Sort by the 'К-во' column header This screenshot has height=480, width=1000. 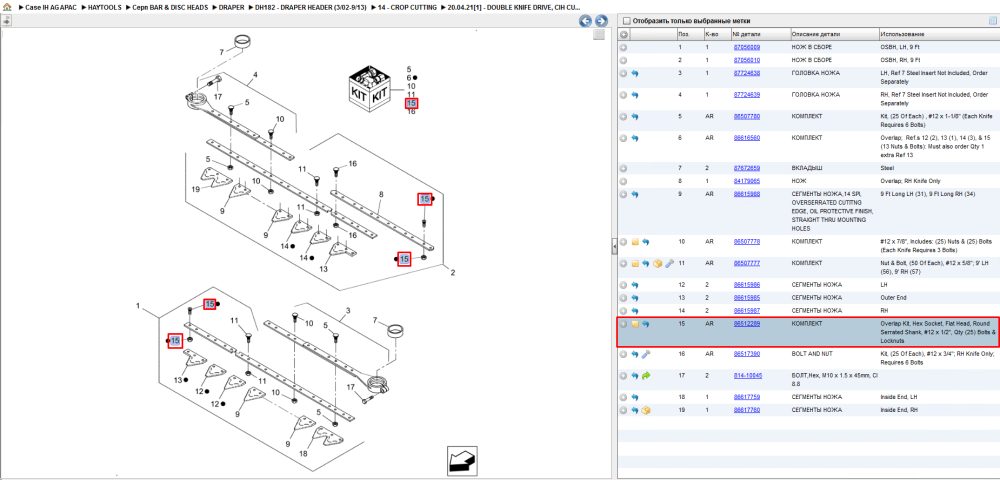(716, 34)
